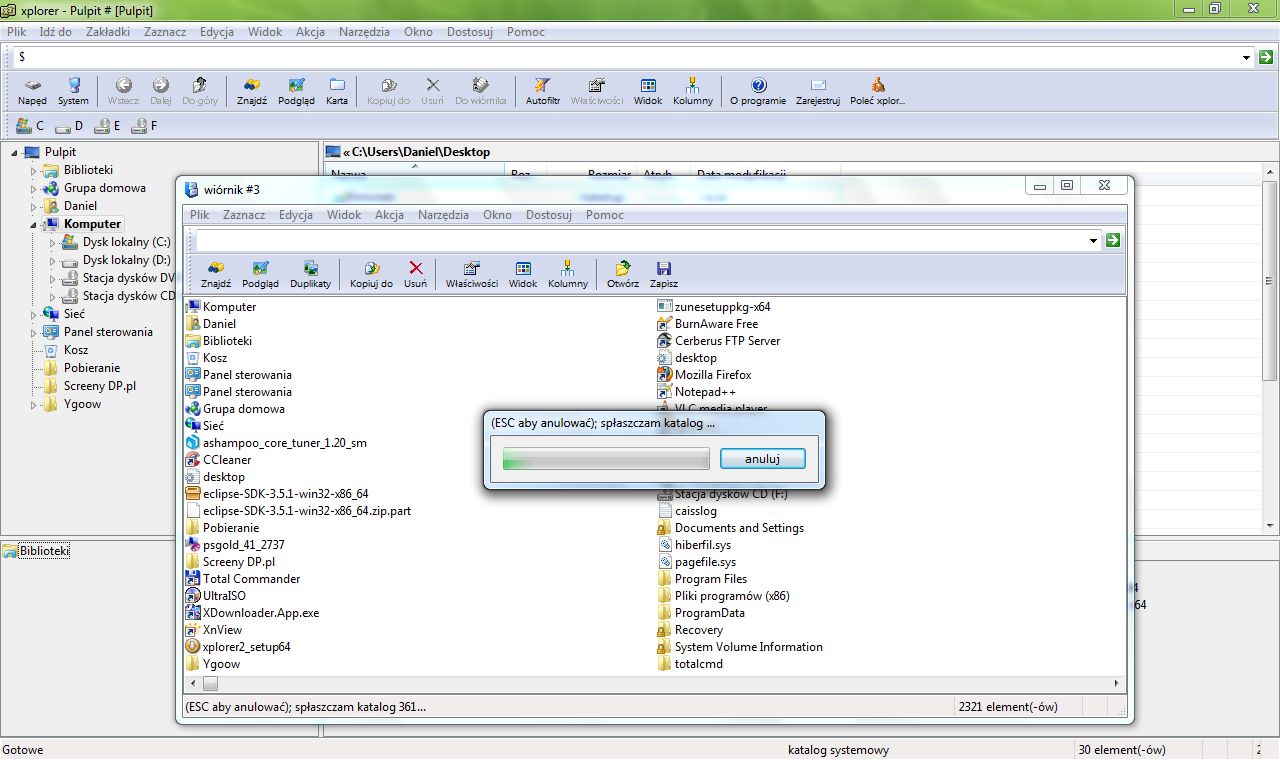This screenshot has height=760, width=1280.
Task: Click the Zarejestruj icon
Action: [818, 92]
